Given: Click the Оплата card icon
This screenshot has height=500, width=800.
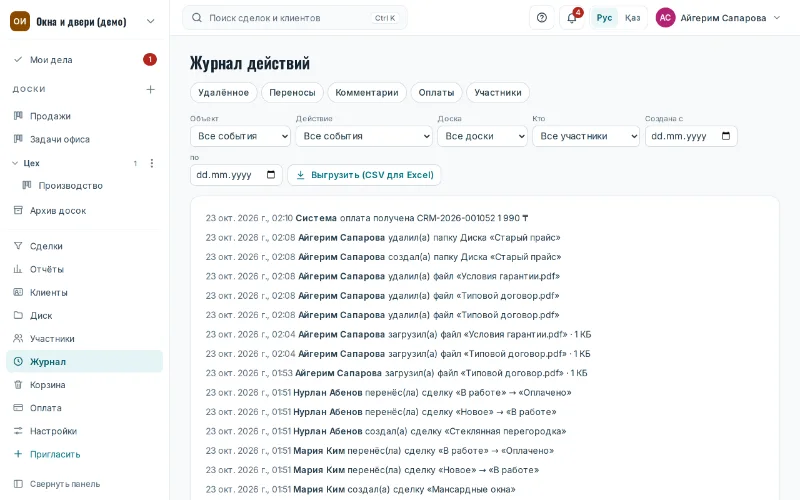Looking at the screenshot, I should [x=18, y=408].
